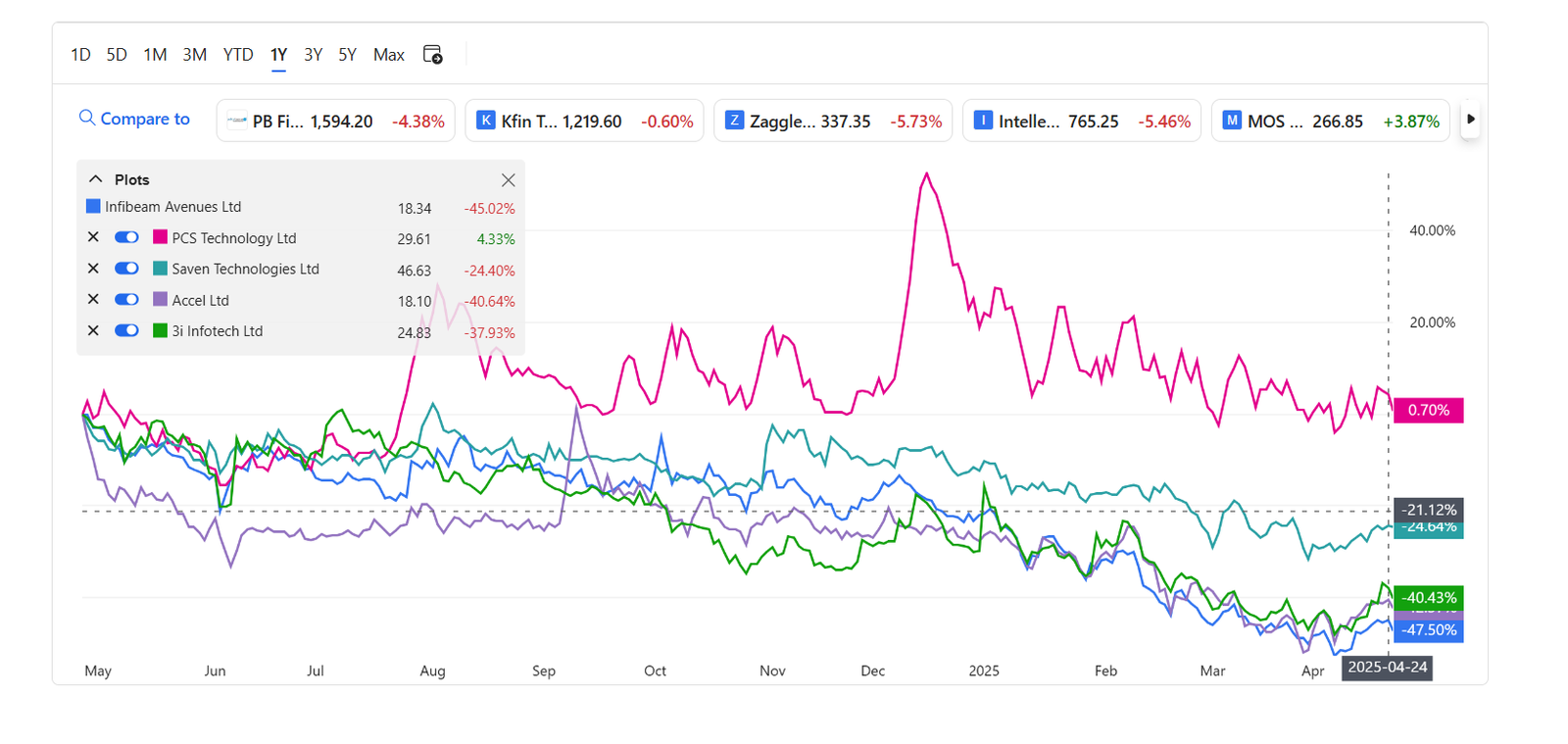1568x744 pixels.
Task: Toggle visibility of PCS Technology Ltd plot
Action: pyautogui.click(x=126, y=237)
